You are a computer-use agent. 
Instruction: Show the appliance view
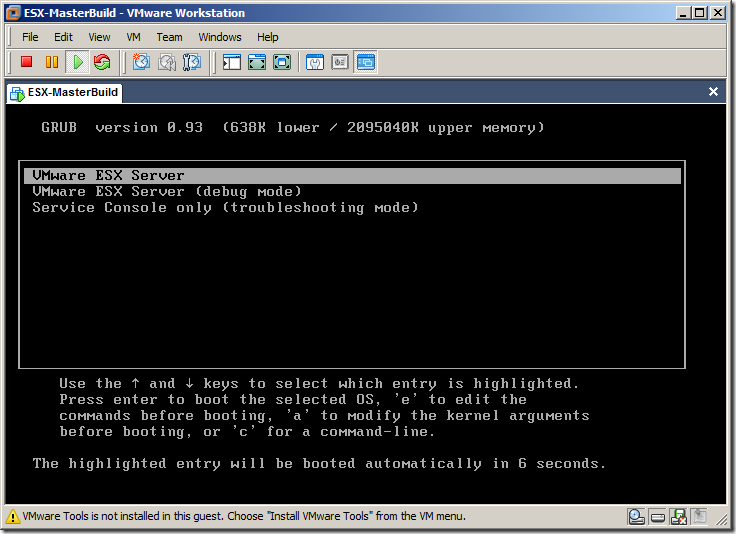[x=340, y=62]
